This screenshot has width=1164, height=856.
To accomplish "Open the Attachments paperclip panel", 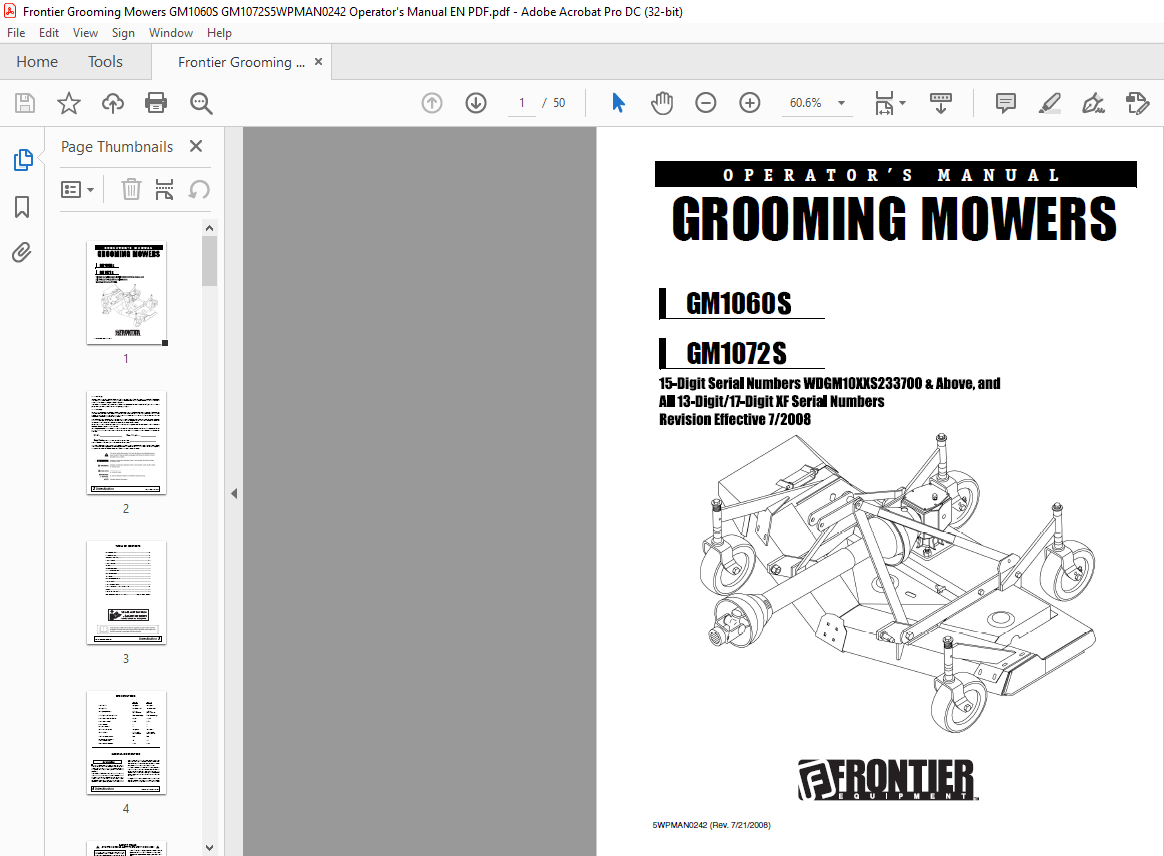I will (22, 253).
